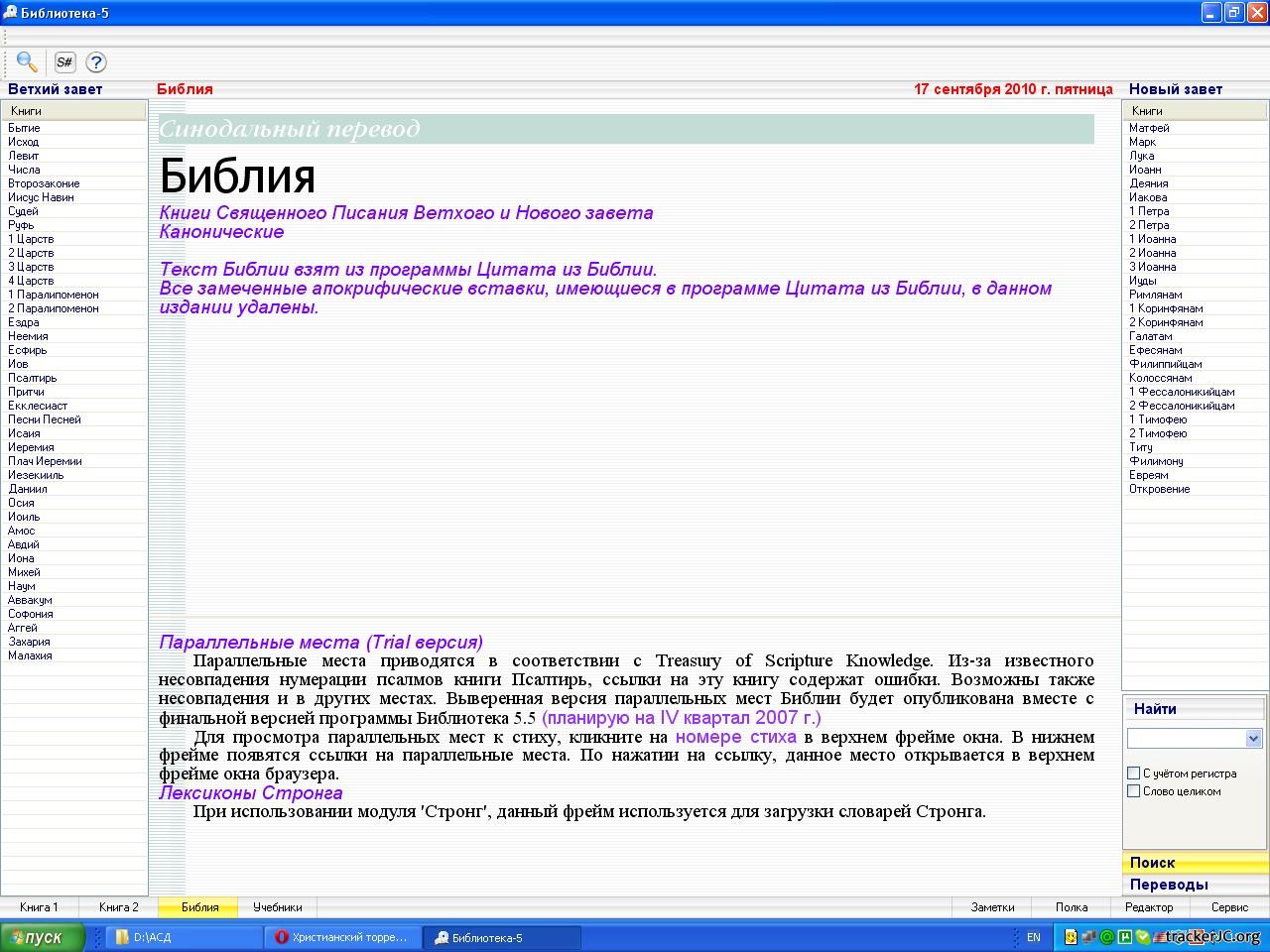1270x952 pixels.
Task: Click the green @ mail agent tray icon
Action: click(x=1107, y=937)
